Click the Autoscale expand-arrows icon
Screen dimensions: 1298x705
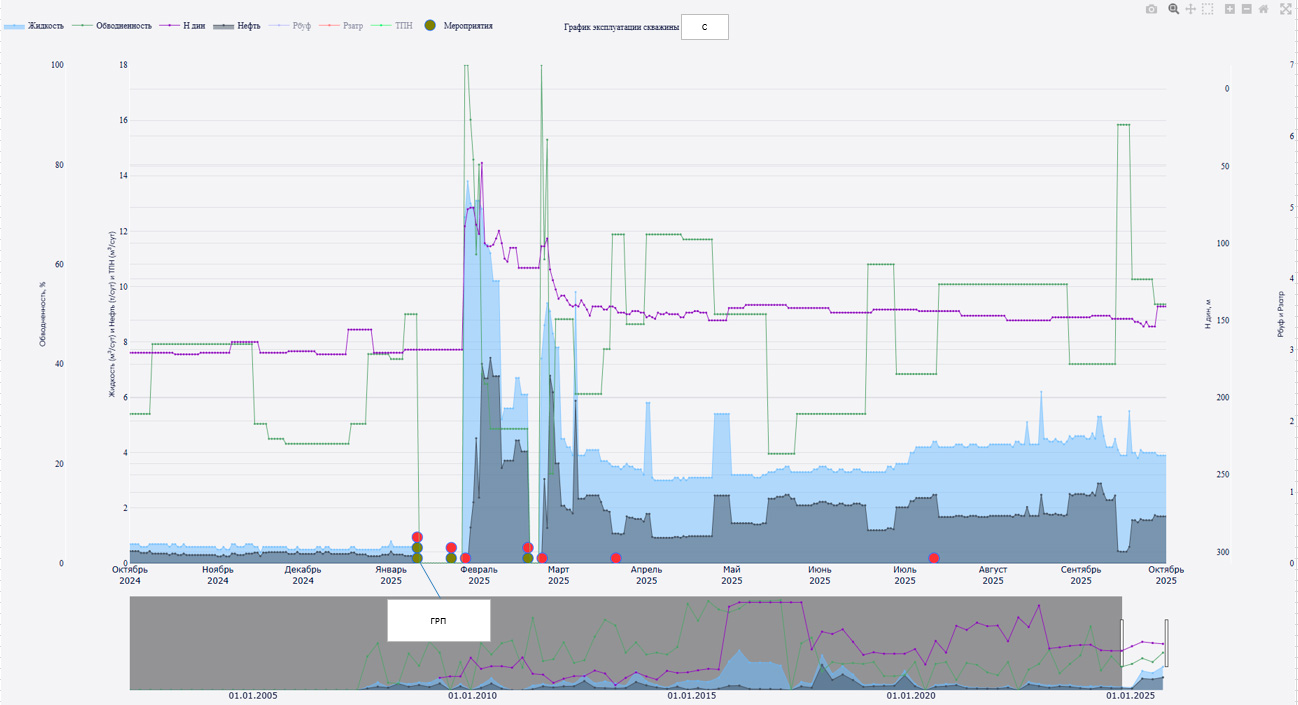coord(1286,9)
